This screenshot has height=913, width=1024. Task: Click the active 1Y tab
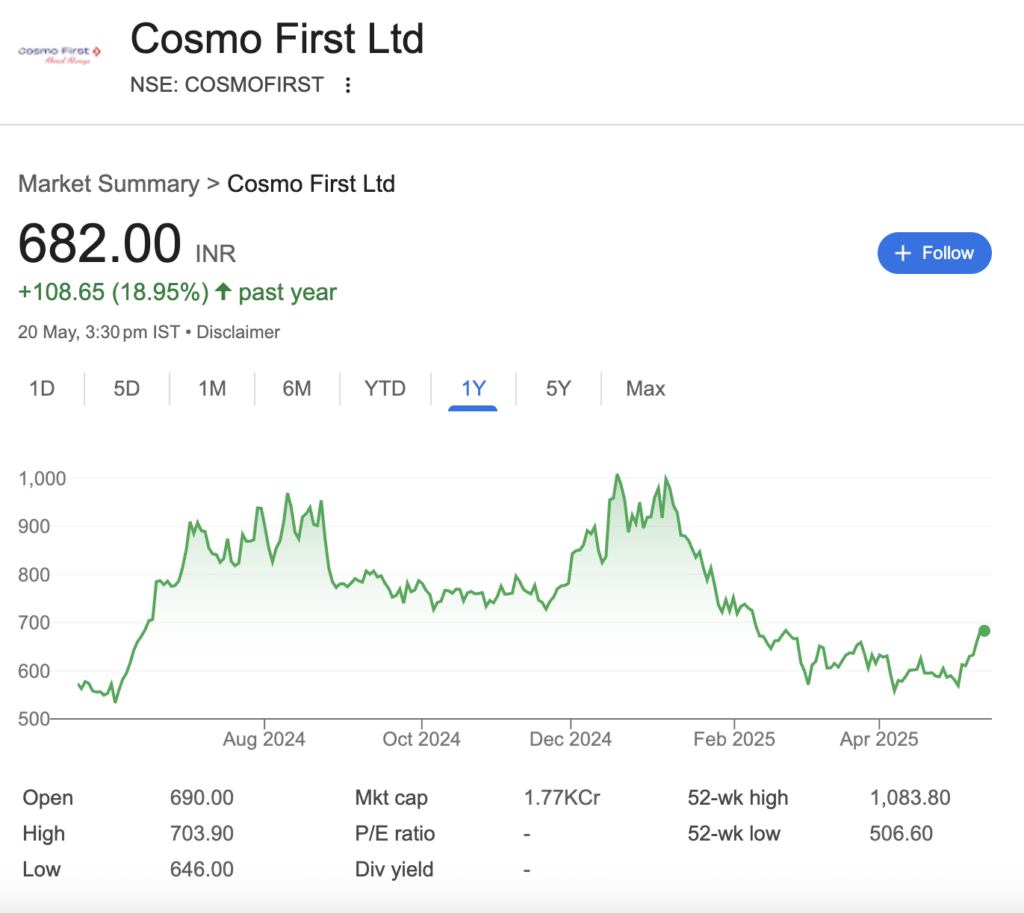(x=473, y=388)
